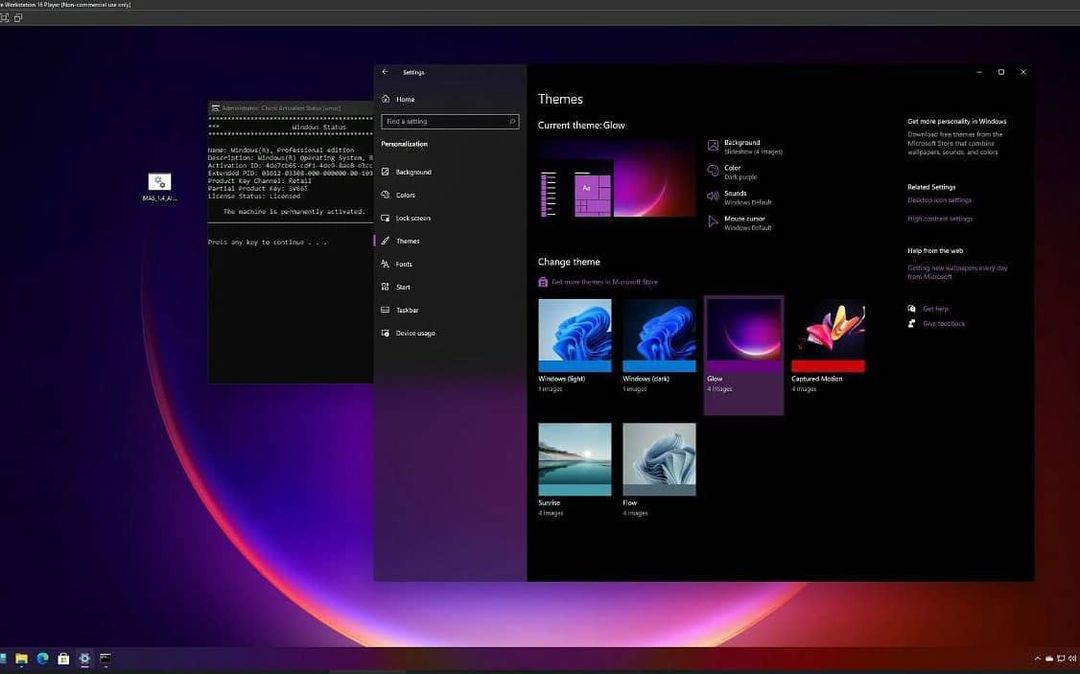Click the Background picture icon in sidebar
The height and width of the screenshot is (674, 1080).
click(385, 171)
